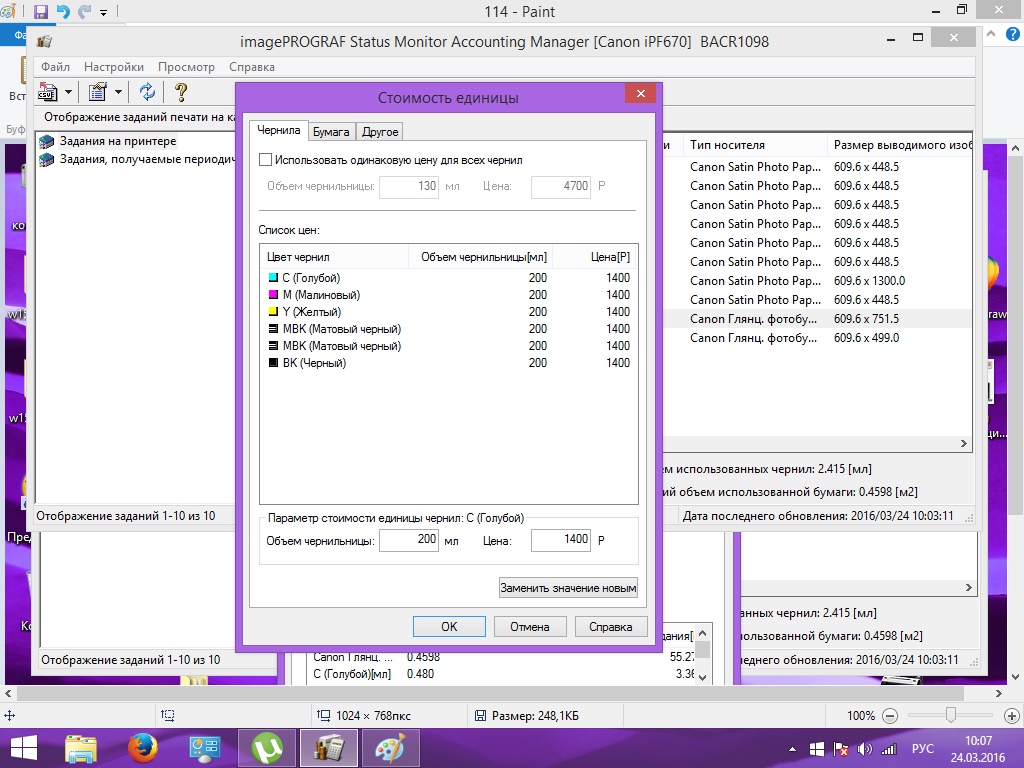This screenshot has height=768, width=1024.
Task: Open the dropdown arrow next to CSV export
Action: [68, 92]
